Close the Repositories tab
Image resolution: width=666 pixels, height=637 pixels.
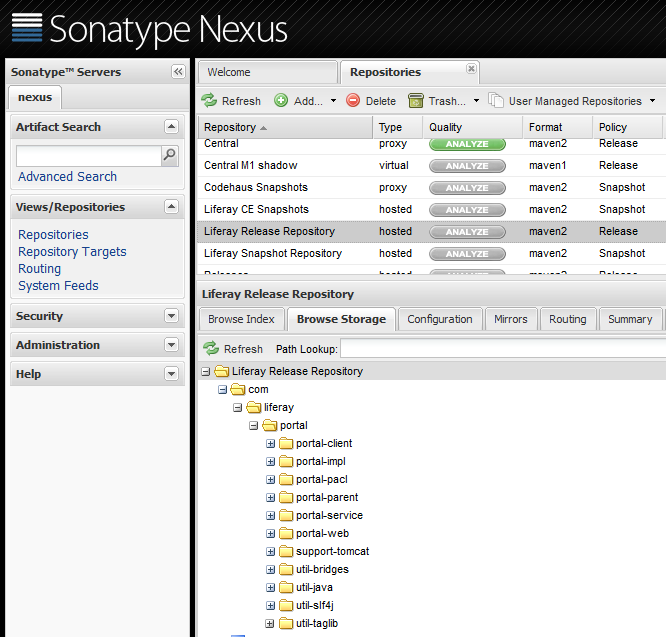[471, 68]
